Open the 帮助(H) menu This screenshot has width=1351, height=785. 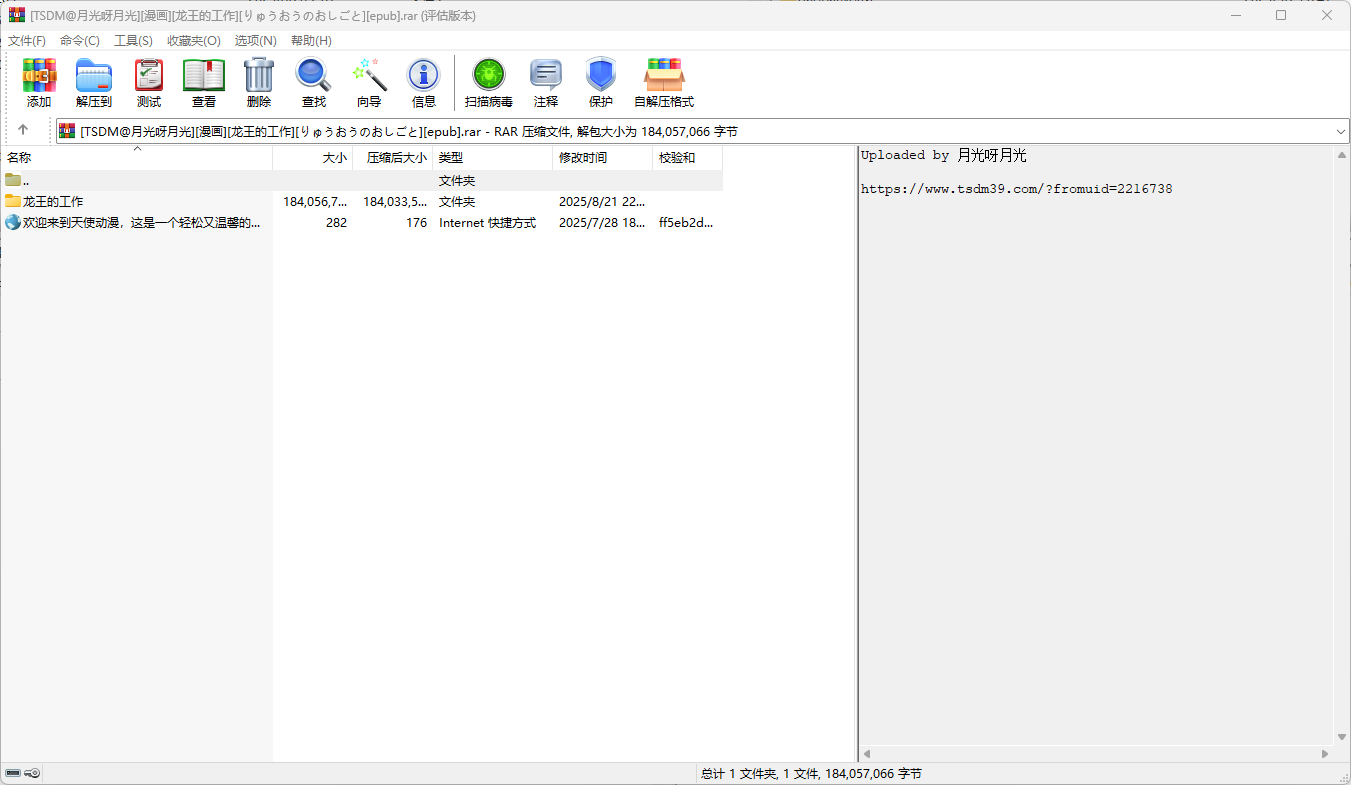coord(311,41)
